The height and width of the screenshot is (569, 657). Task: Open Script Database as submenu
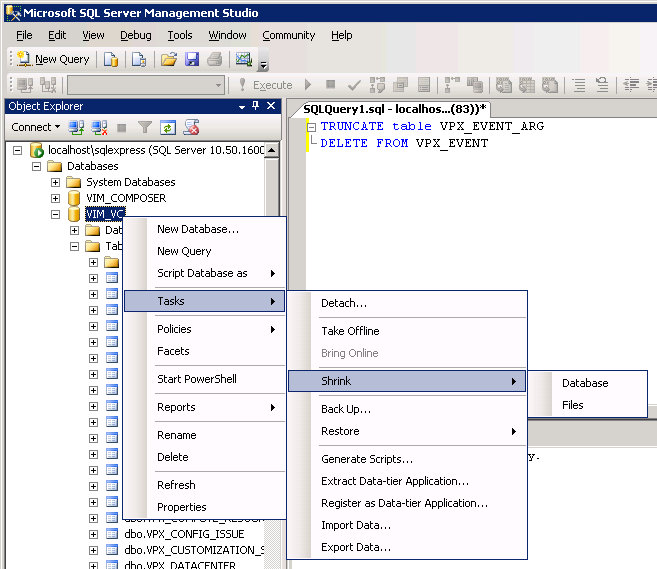tap(204, 273)
